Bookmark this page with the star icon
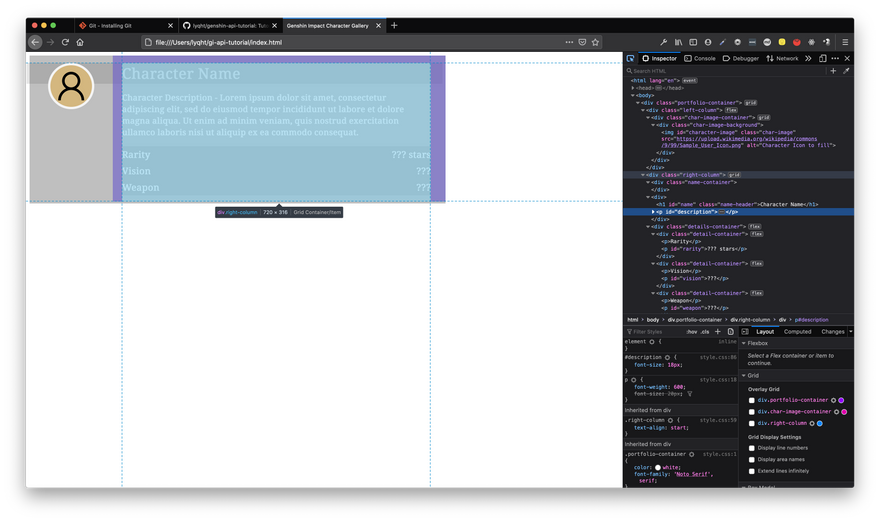Image resolution: width=880 pixels, height=522 pixels. (x=595, y=43)
